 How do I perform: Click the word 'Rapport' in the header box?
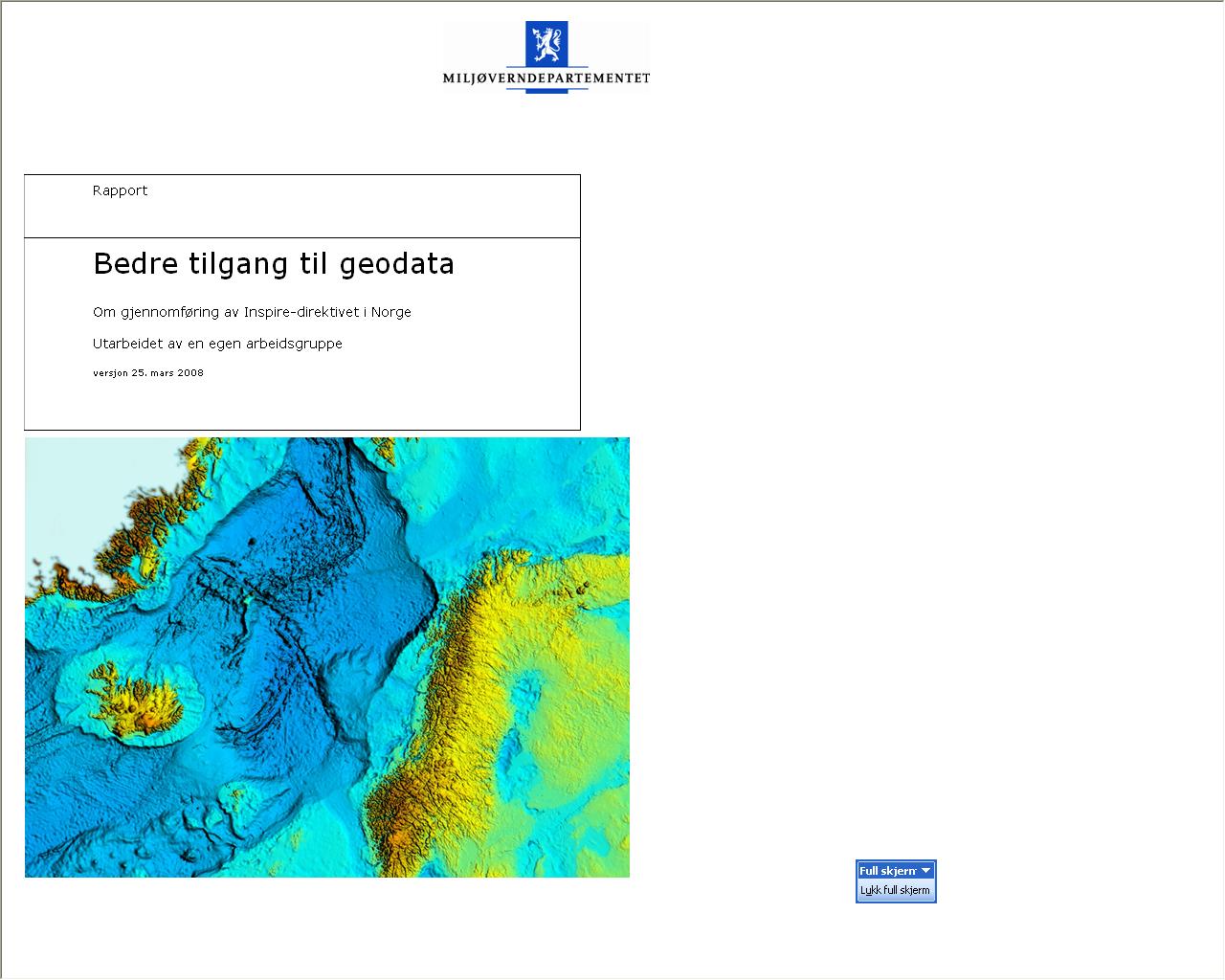[121, 190]
